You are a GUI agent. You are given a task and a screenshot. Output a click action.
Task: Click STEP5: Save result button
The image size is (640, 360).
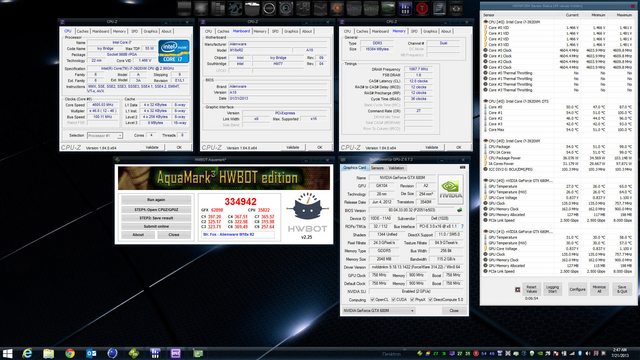click(x=156, y=218)
